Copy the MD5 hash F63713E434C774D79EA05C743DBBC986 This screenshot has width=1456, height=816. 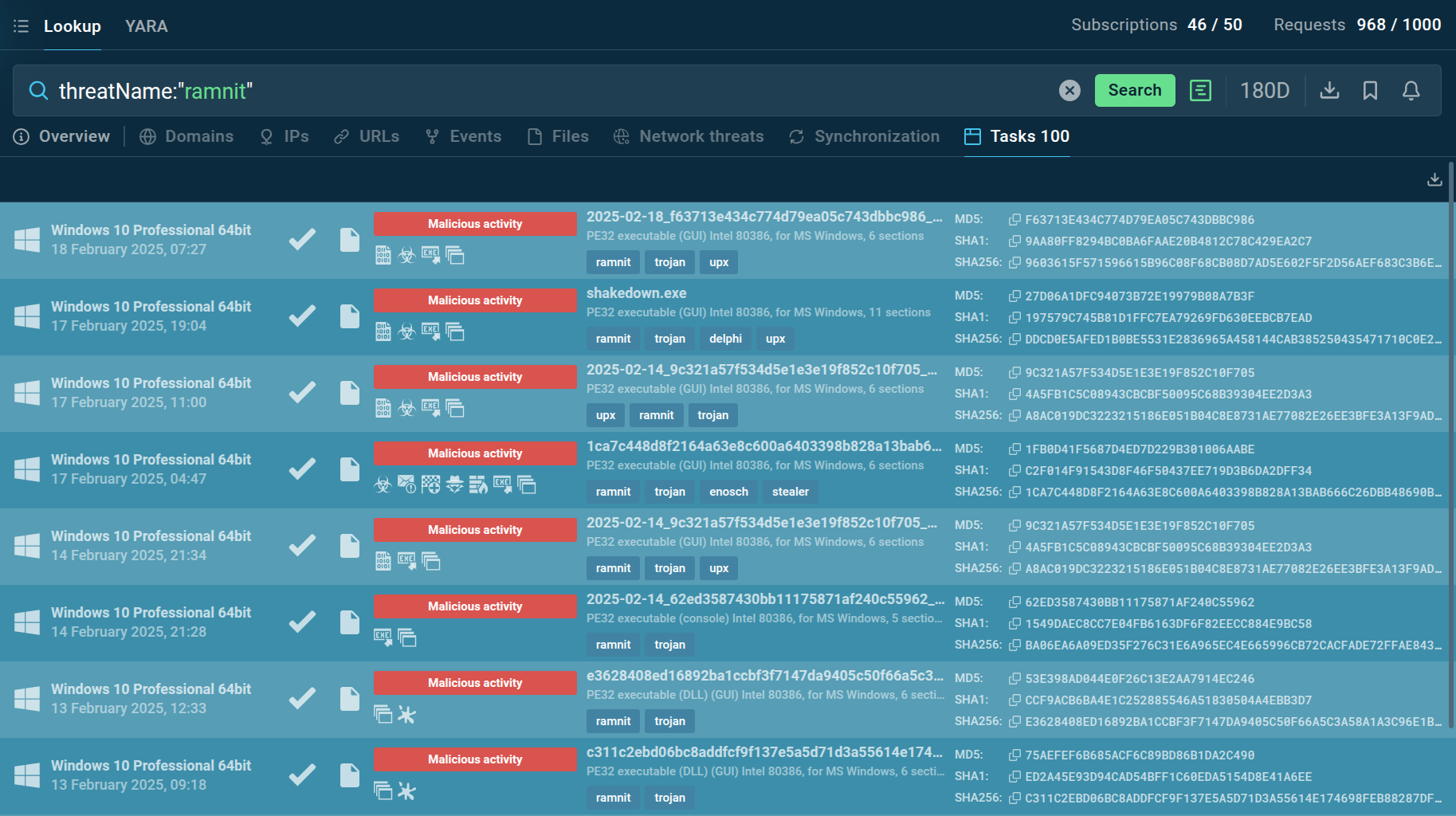click(1014, 220)
